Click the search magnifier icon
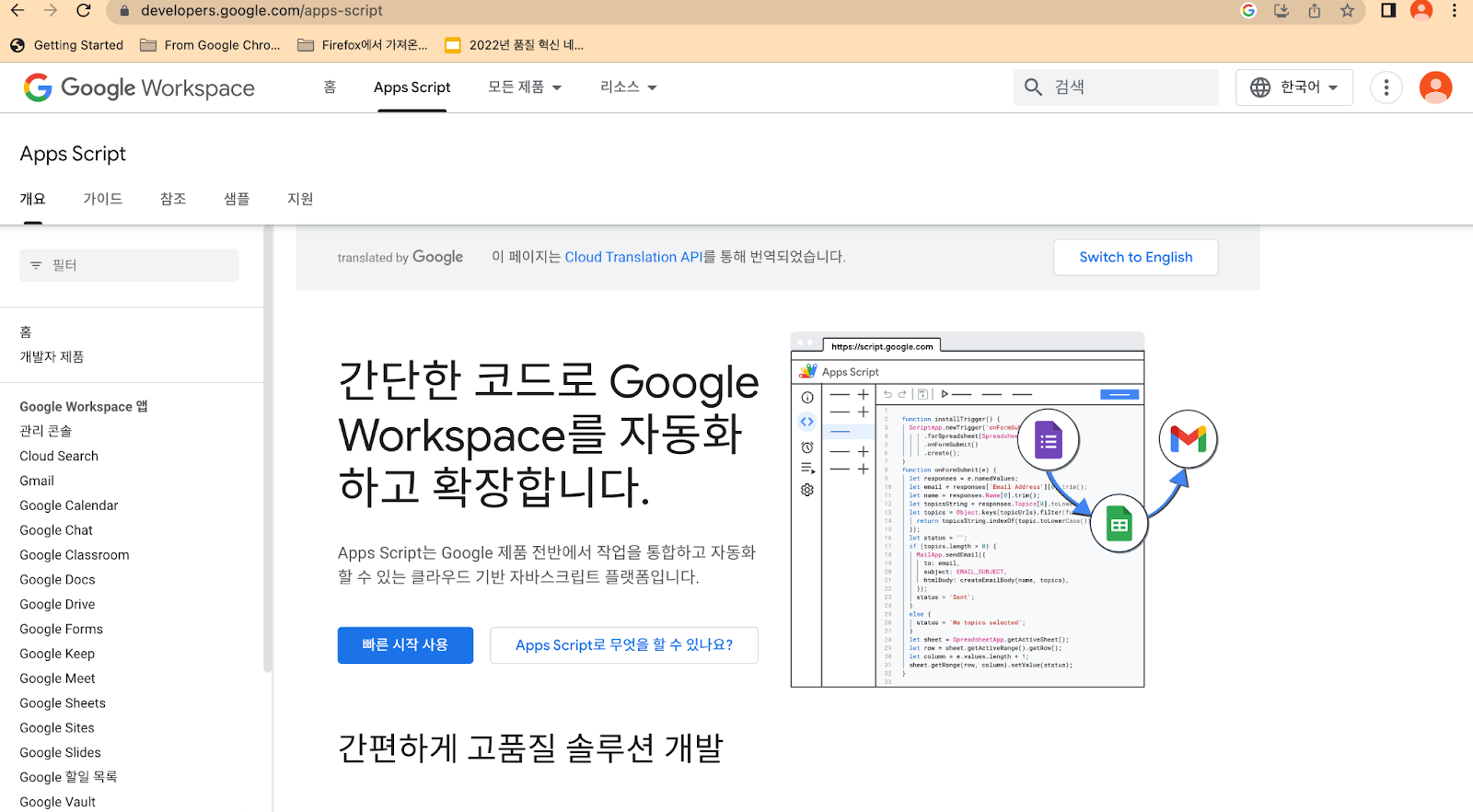This screenshot has width=1473, height=812. tap(1033, 87)
